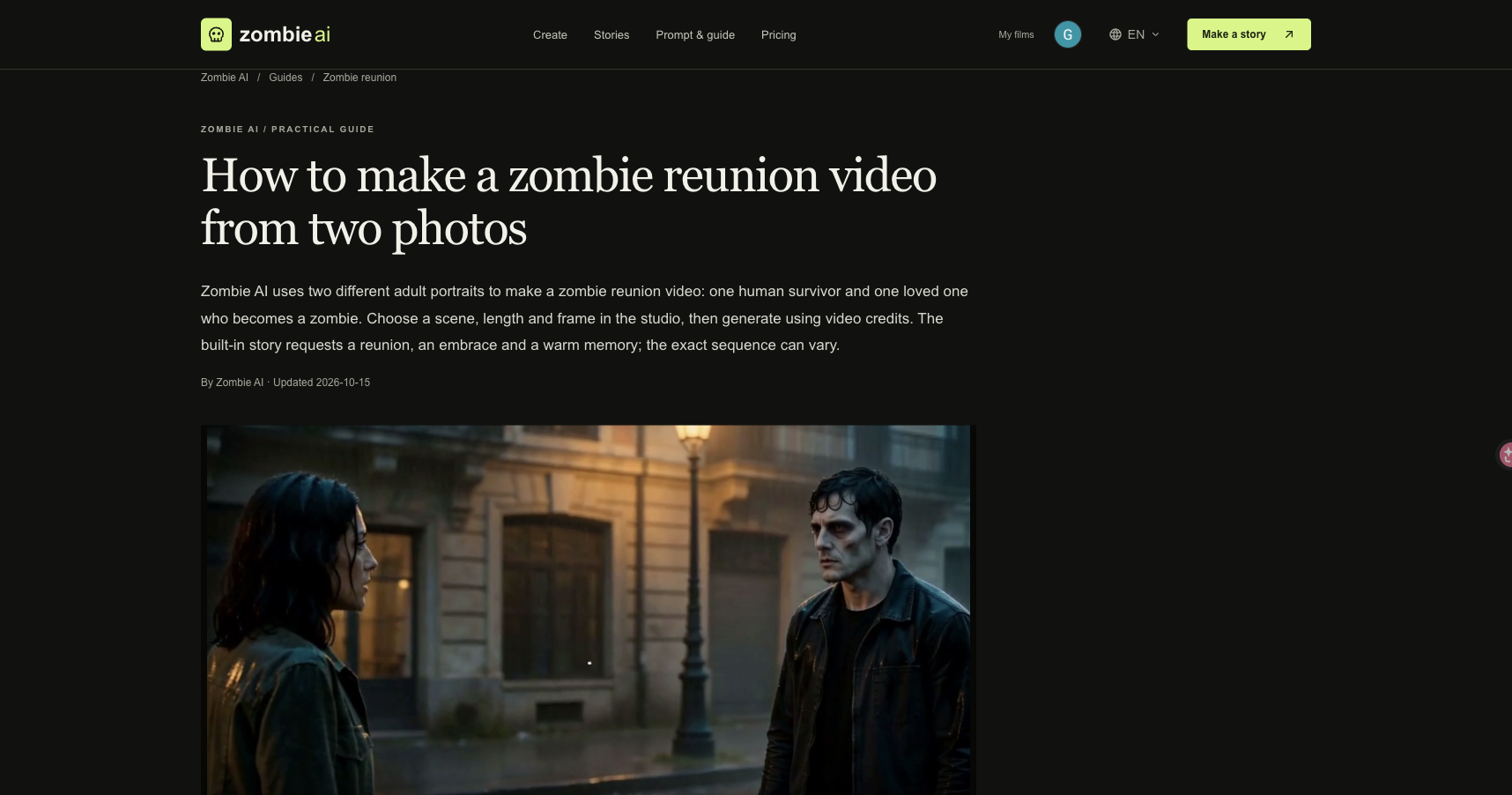Go to the Stories nav item
Screen dimensions: 1512x795
(x=611, y=34)
